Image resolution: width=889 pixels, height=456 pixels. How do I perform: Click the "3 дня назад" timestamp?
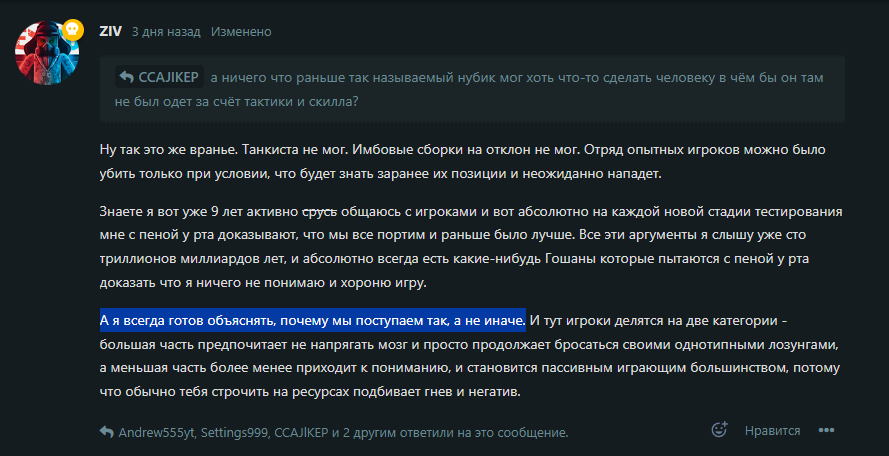coord(165,32)
